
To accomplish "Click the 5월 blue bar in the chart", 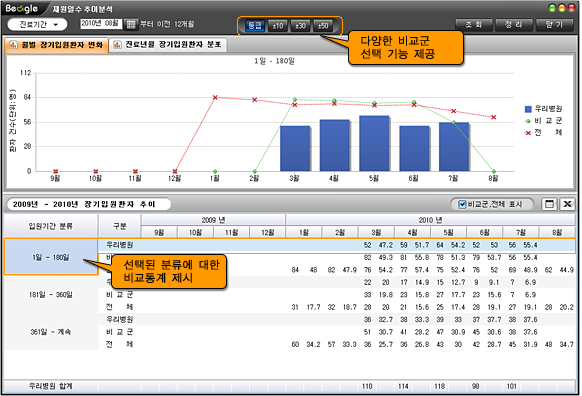I will pos(374,143).
